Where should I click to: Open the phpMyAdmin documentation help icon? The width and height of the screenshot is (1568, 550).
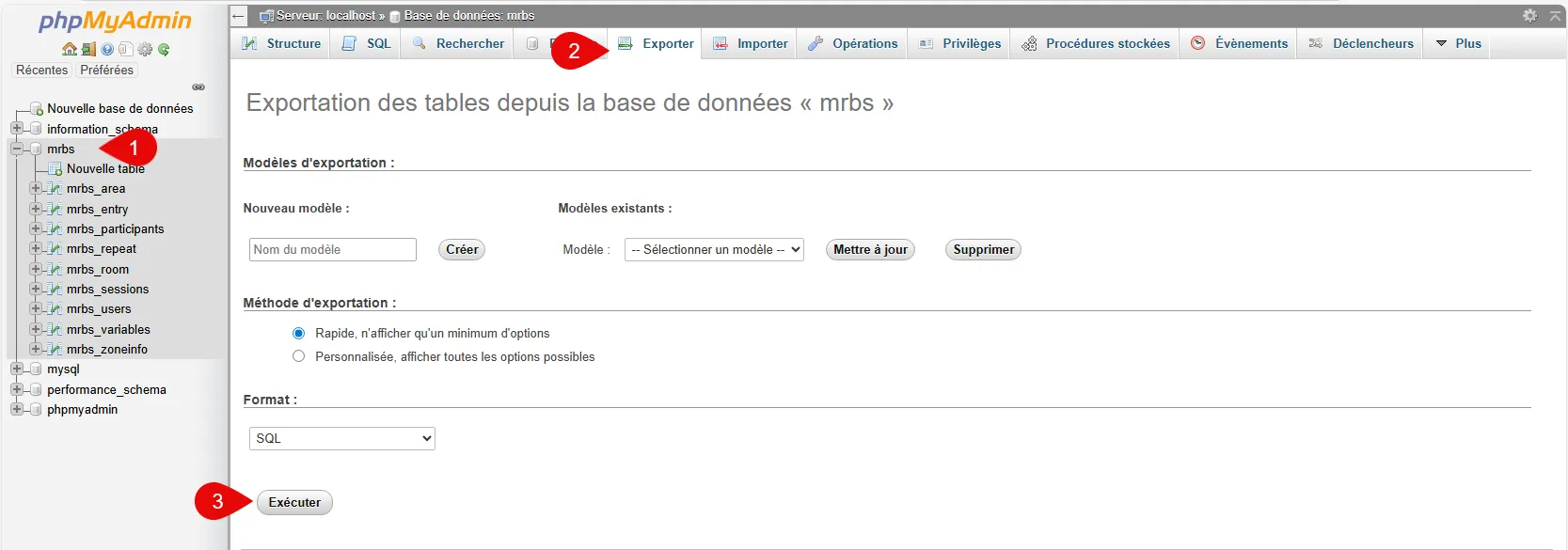point(107,49)
